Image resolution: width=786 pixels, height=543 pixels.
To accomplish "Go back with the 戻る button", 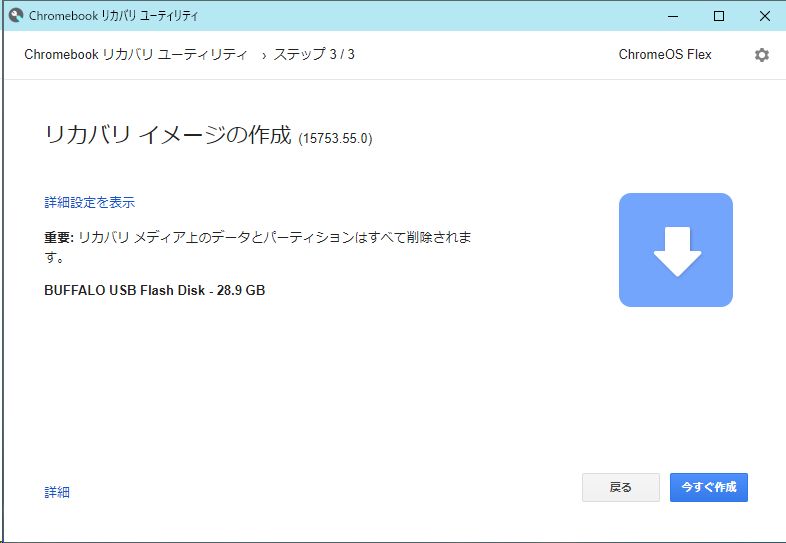I will [621, 487].
